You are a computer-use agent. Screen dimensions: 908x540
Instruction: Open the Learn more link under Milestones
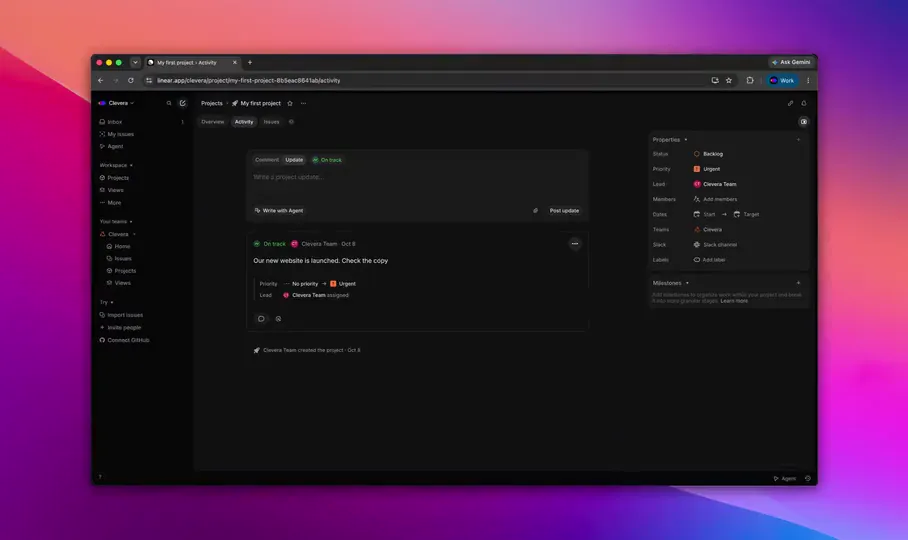tap(734, 301)
